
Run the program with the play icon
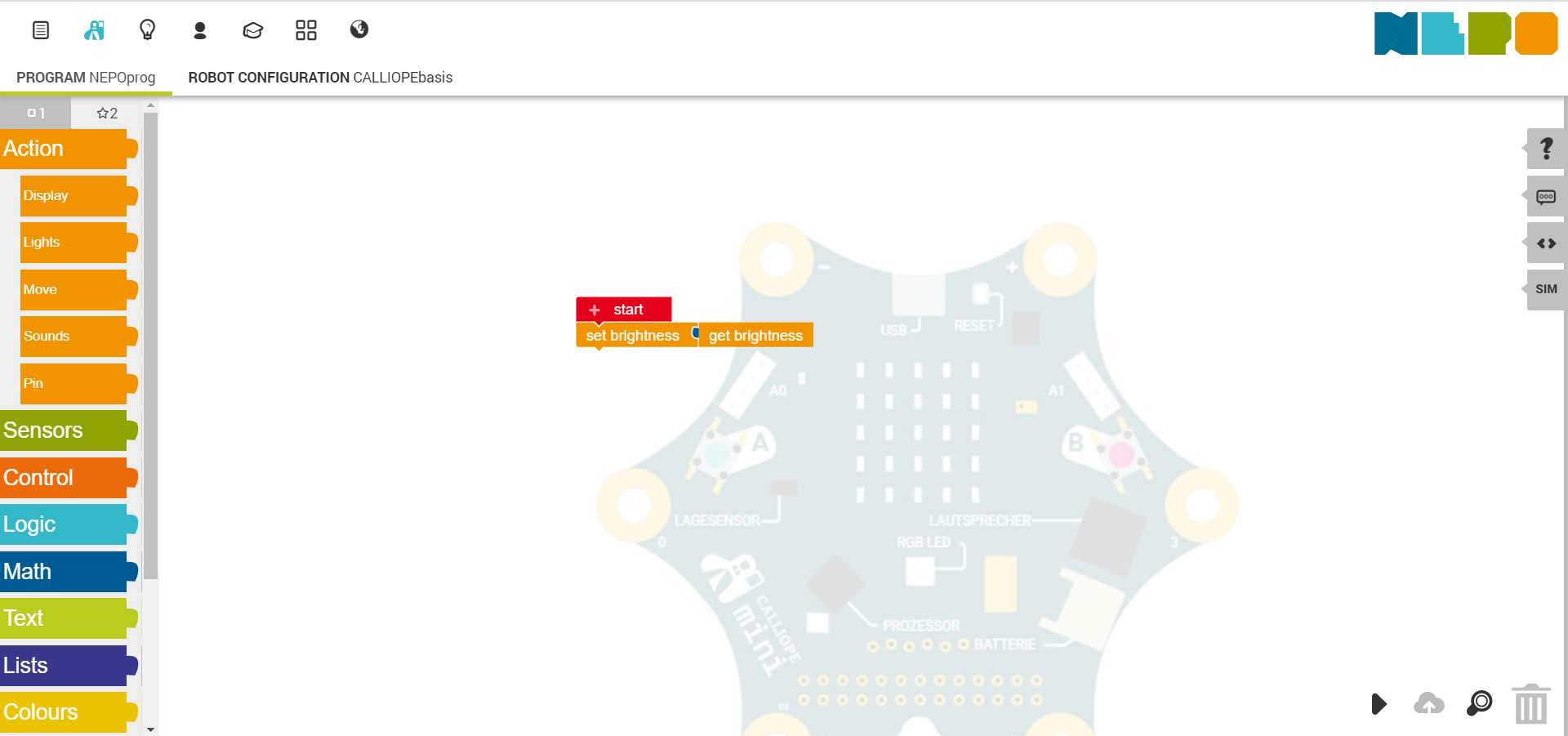[1379, 704]
